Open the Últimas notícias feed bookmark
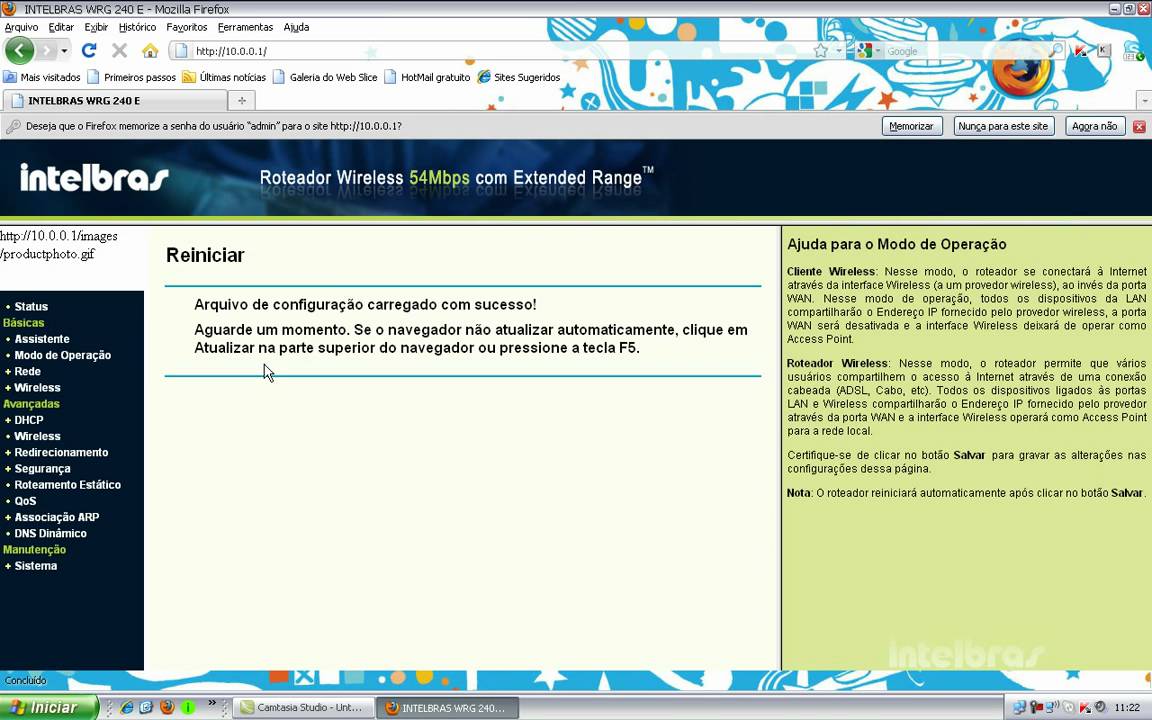 tap(224, 77)
